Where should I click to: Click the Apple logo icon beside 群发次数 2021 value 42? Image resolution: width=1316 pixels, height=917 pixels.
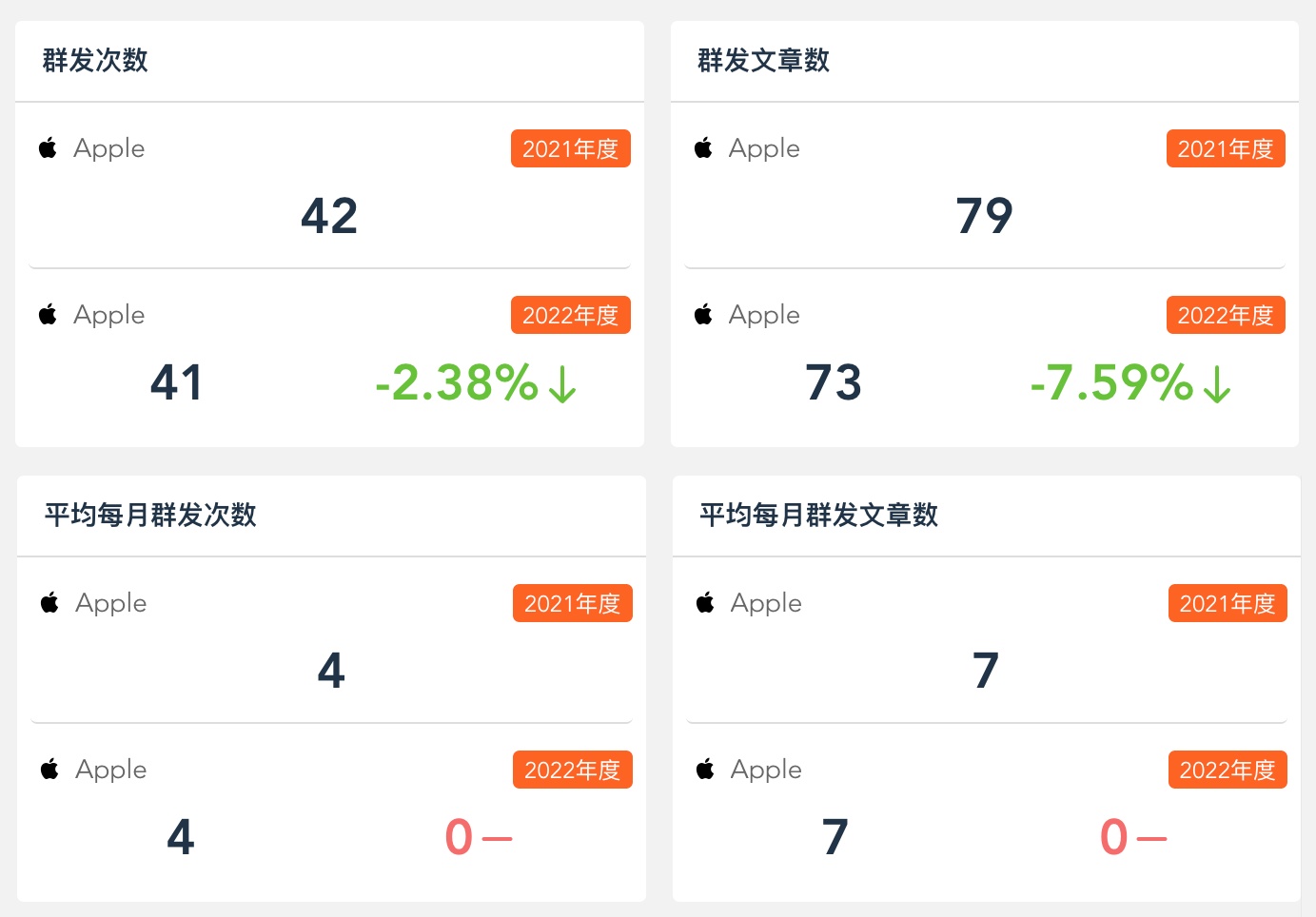coord(48,147)
